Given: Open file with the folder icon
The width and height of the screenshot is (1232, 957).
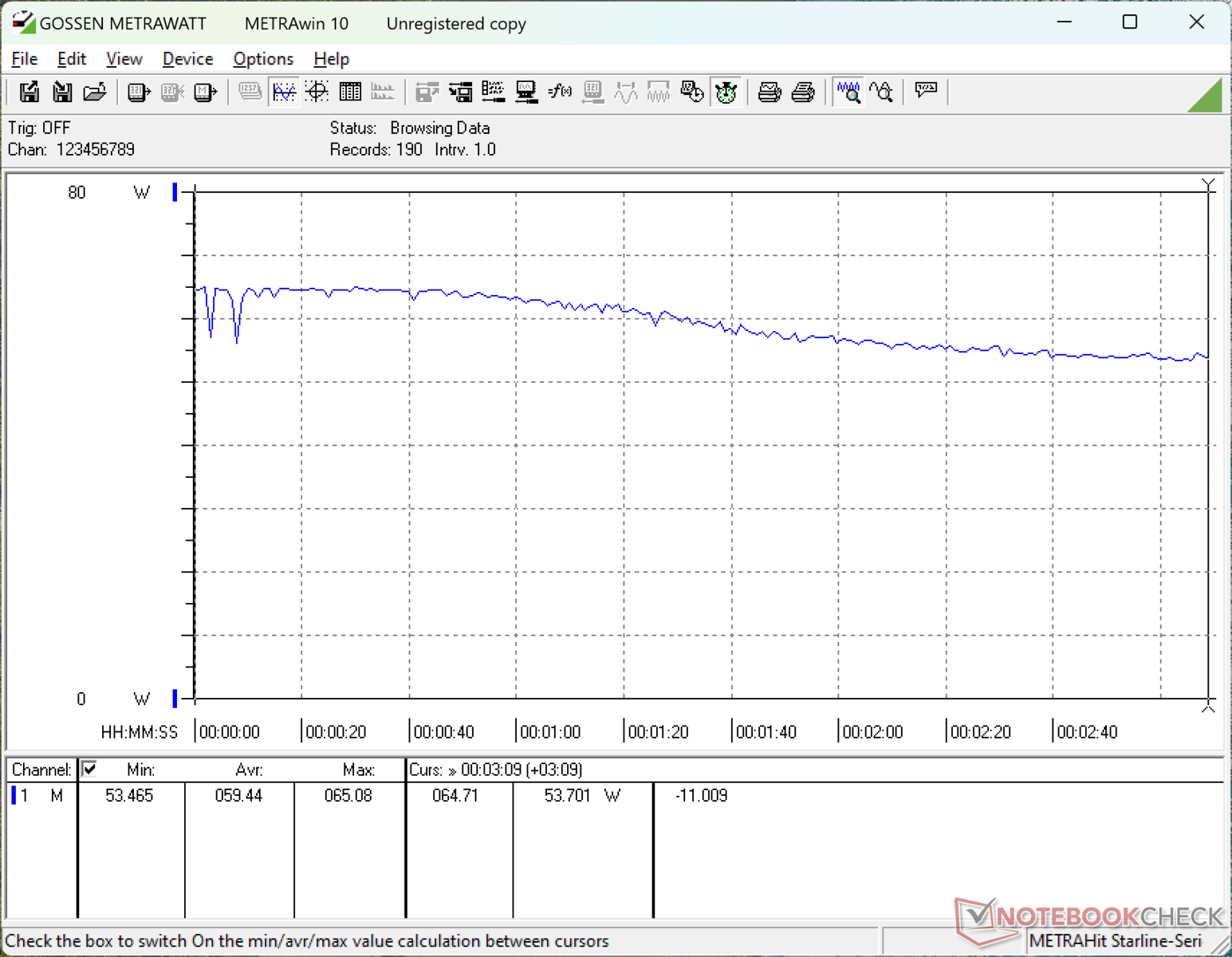Looking at the screenshot, I should 95,93.
